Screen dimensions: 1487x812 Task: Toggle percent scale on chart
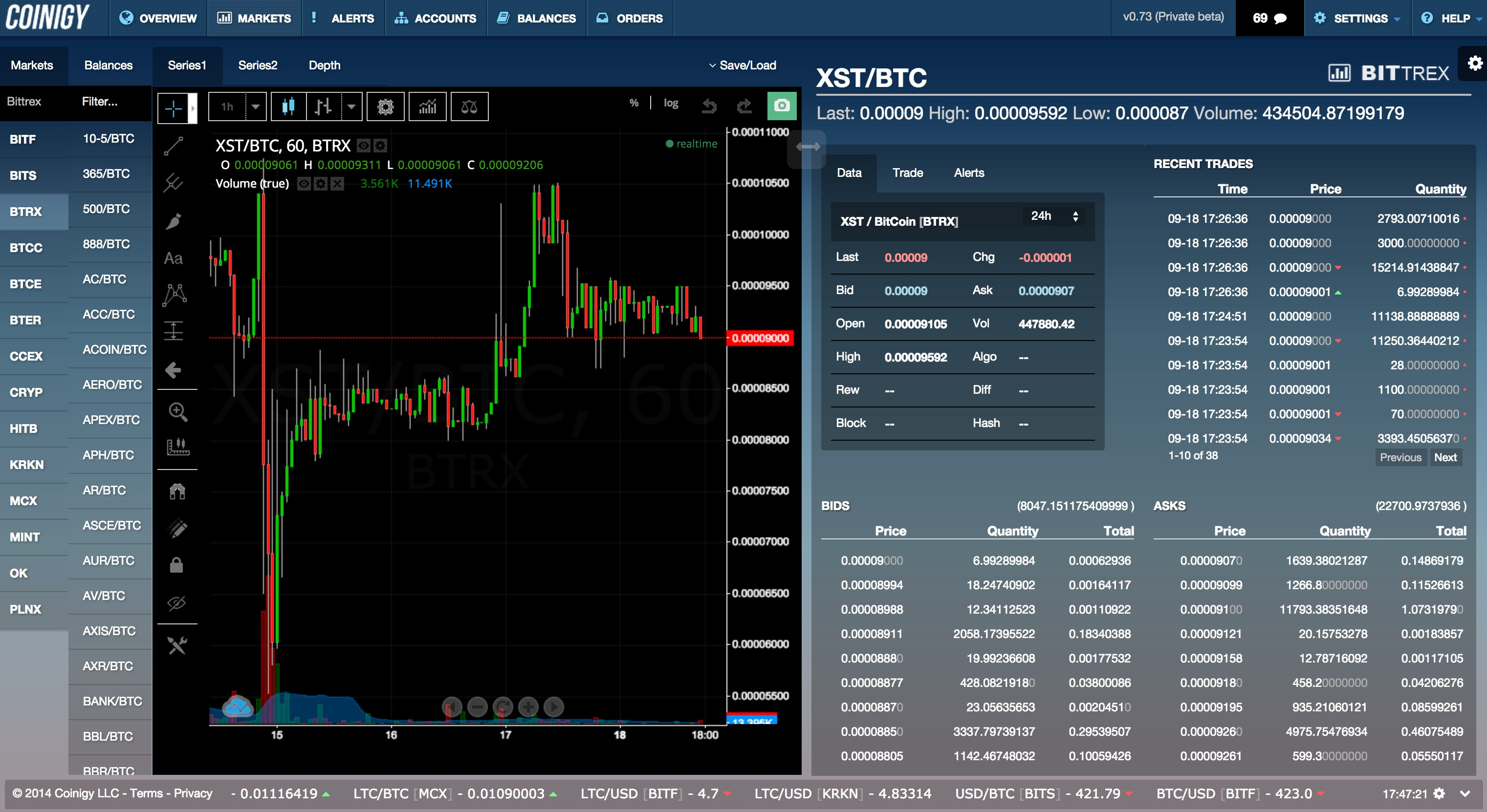[634, 103]
